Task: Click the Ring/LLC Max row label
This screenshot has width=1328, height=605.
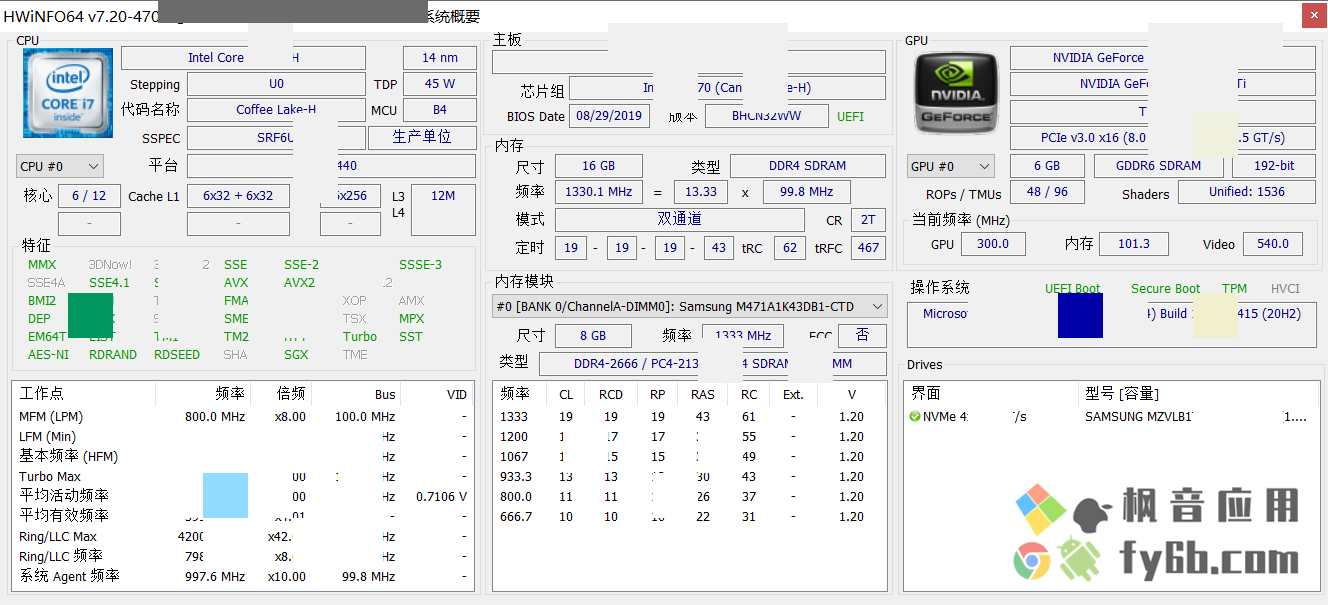Action: coord(58,537)
